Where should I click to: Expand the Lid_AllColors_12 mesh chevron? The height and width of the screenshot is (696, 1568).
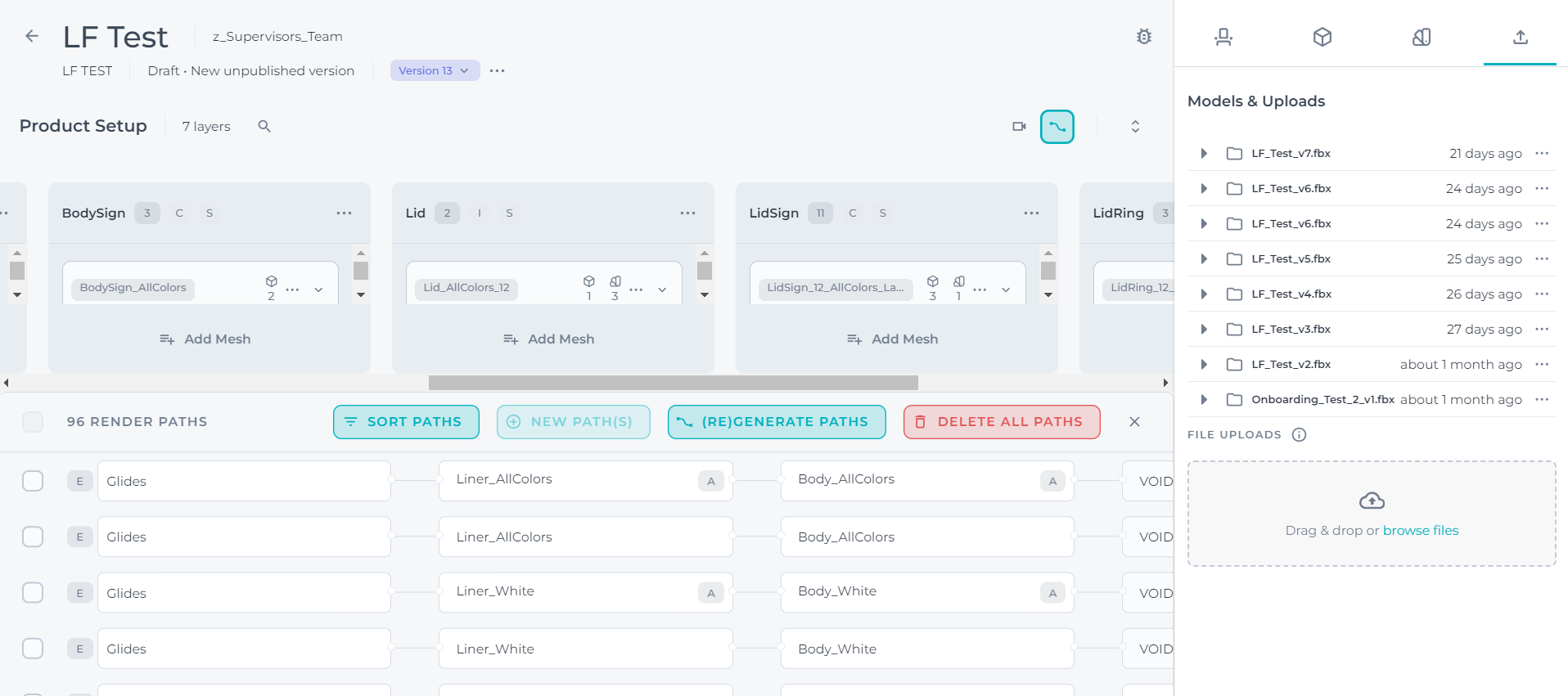pos(662,290)
